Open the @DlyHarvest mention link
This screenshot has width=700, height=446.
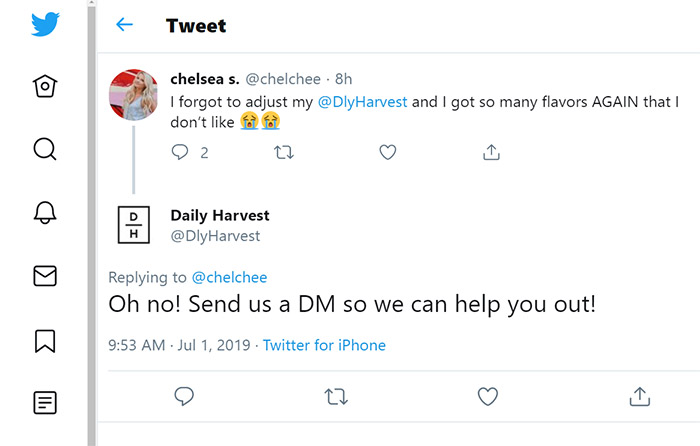point(362,102)
